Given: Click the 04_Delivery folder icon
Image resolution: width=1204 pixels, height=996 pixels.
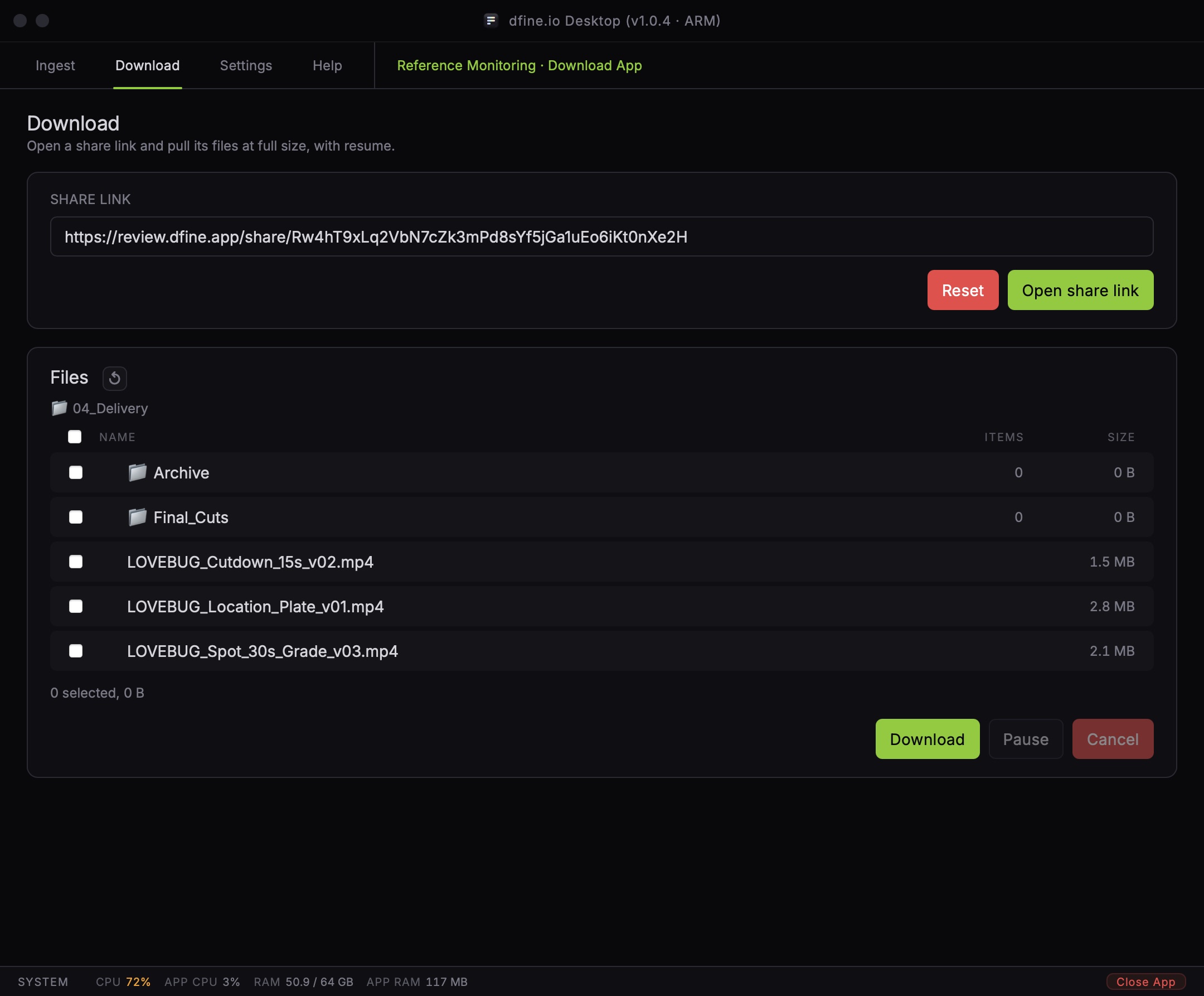Looking at the screenshot, I should tap(59, 408).
